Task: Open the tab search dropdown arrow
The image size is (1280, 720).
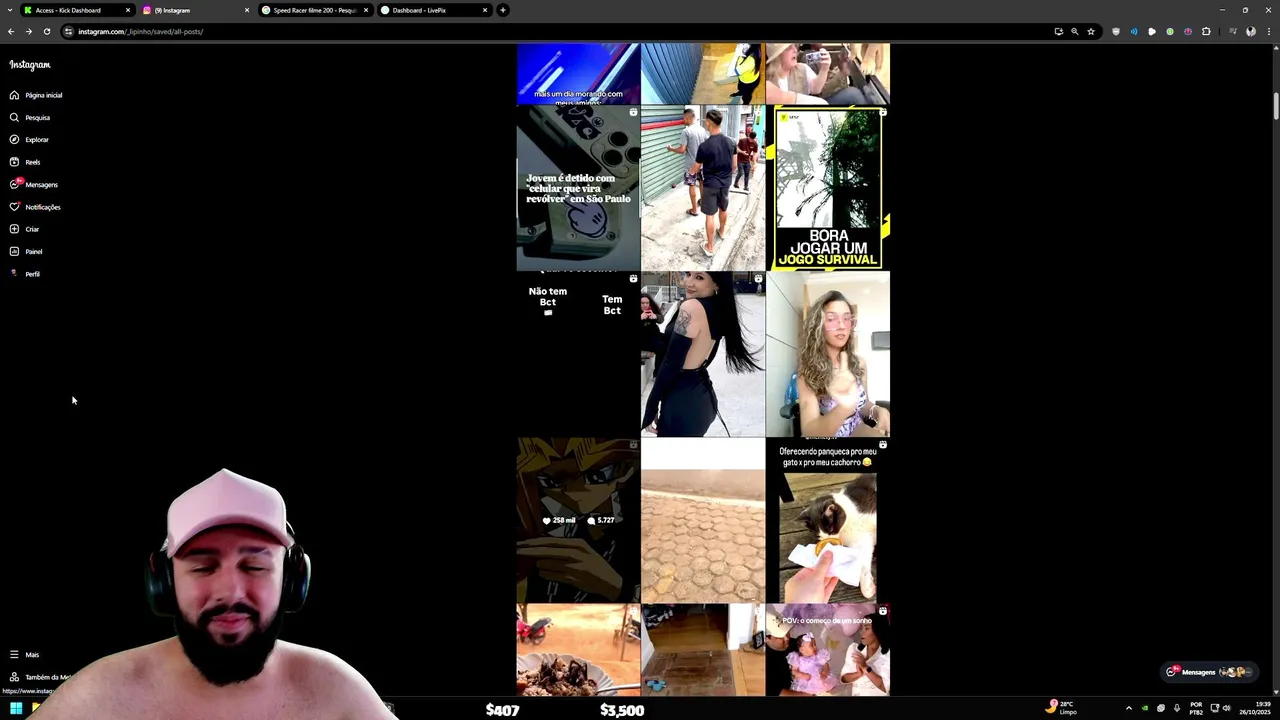Action: point(10,10)
